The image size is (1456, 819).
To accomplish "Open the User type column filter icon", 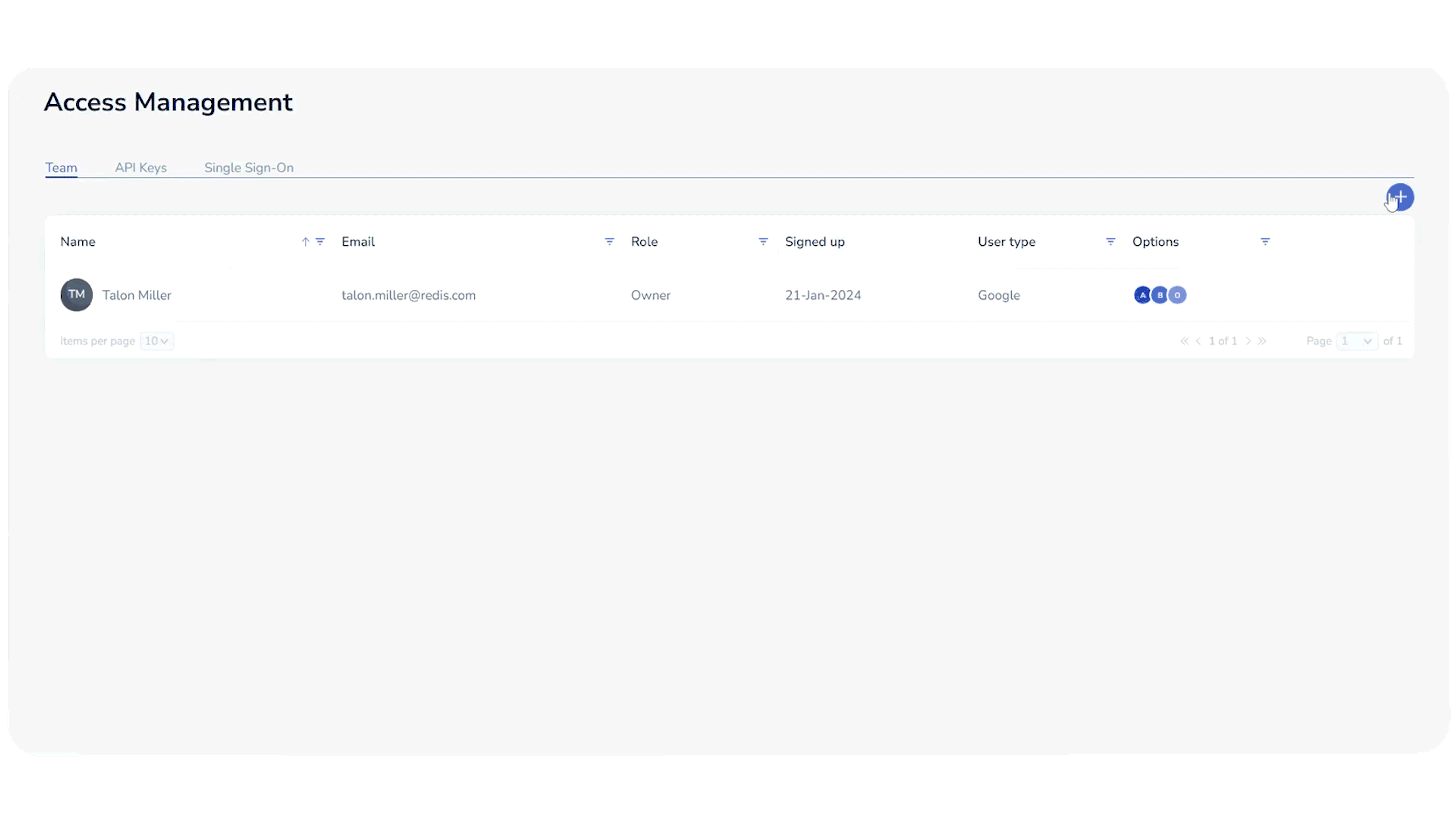I will tap(1110, 242).
